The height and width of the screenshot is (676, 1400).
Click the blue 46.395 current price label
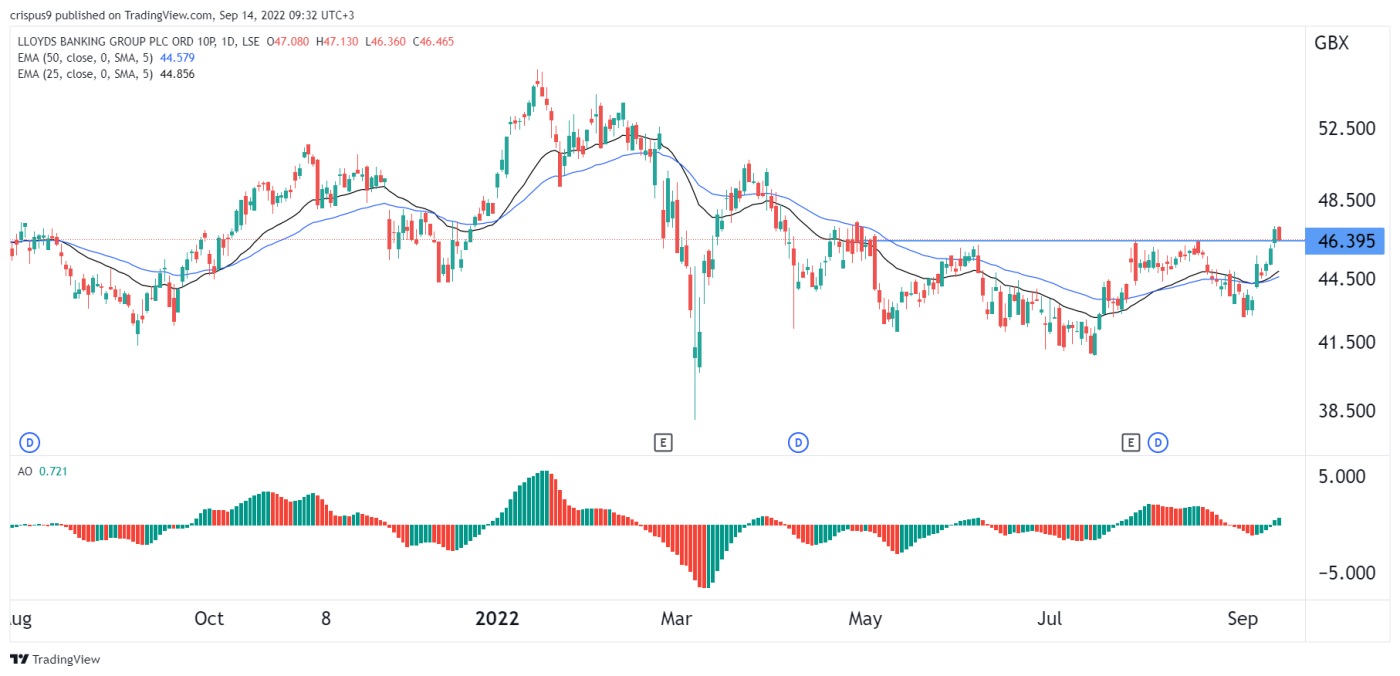tap(1345, 240)
